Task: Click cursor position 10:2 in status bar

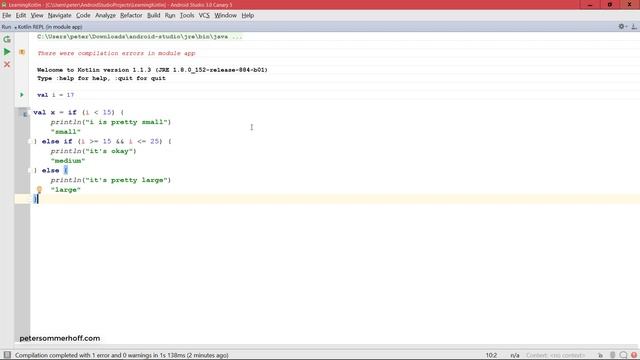Action: (x=491, y=356)
